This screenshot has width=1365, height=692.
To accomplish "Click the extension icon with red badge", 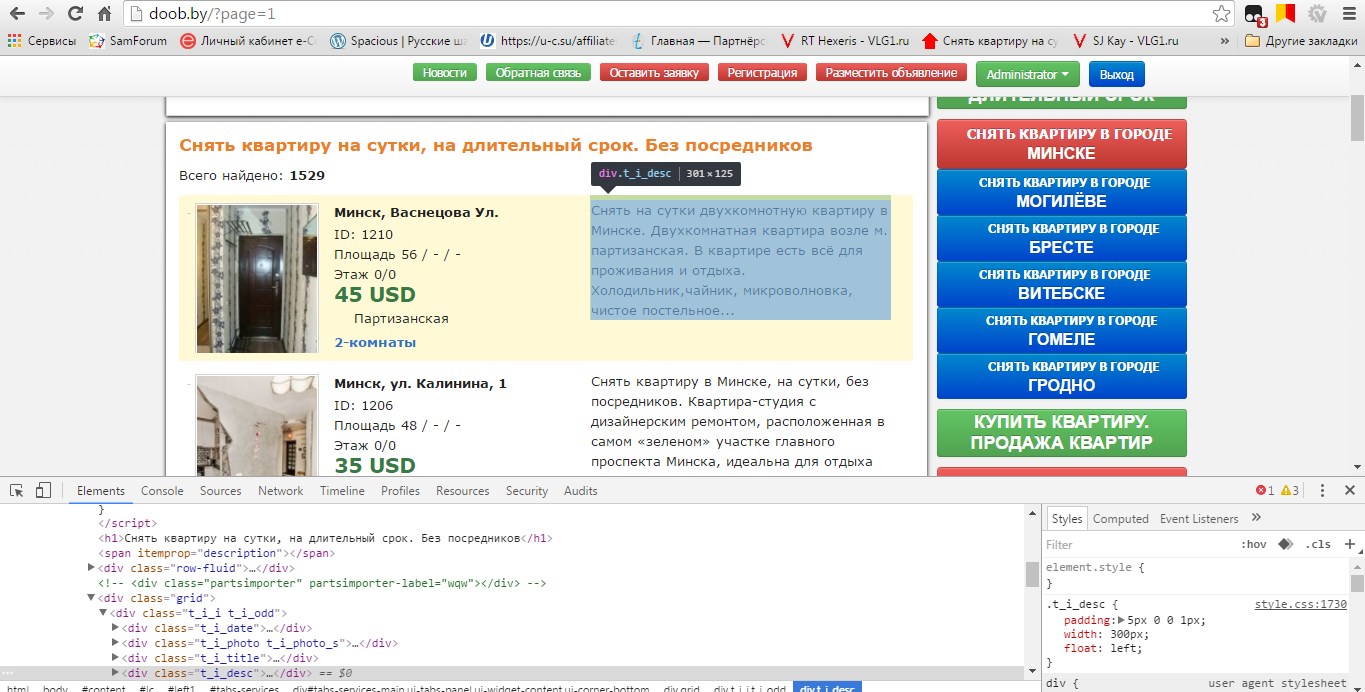I will coord(1254,15).
